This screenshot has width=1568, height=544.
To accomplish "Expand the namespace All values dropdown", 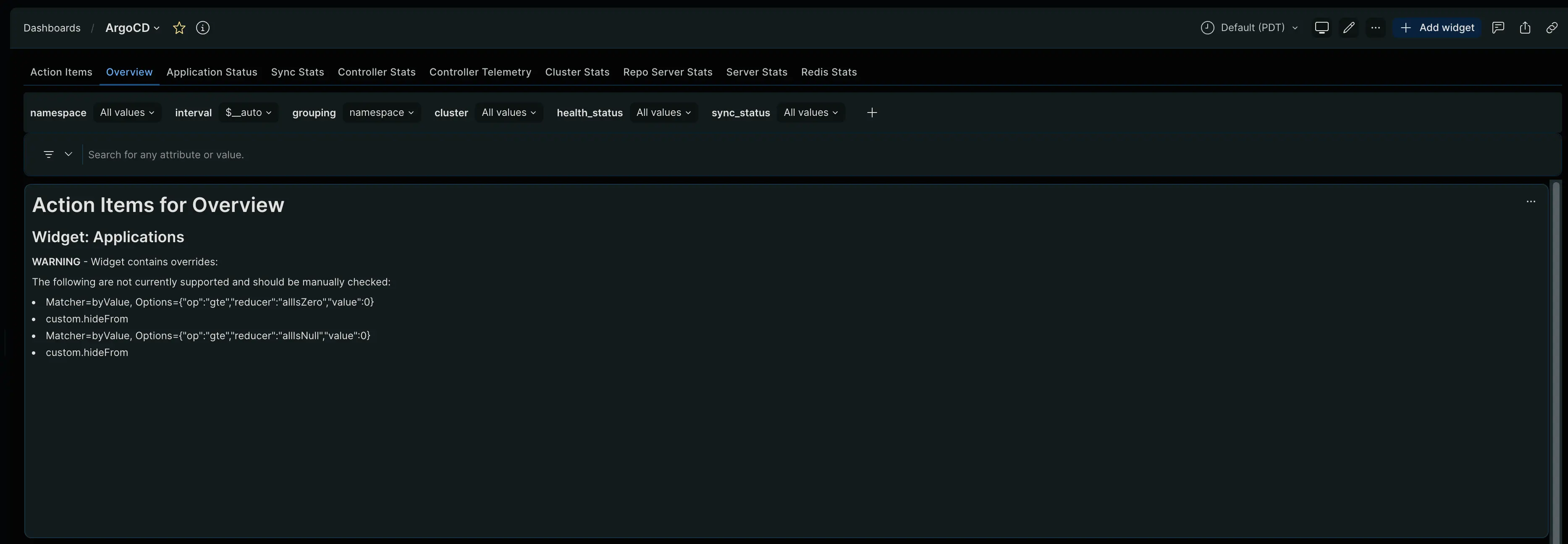I will 127,112.
